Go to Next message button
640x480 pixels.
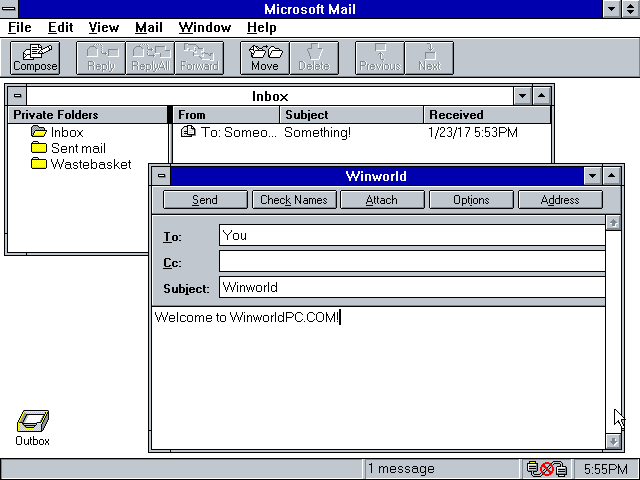(x=429, y=58)
